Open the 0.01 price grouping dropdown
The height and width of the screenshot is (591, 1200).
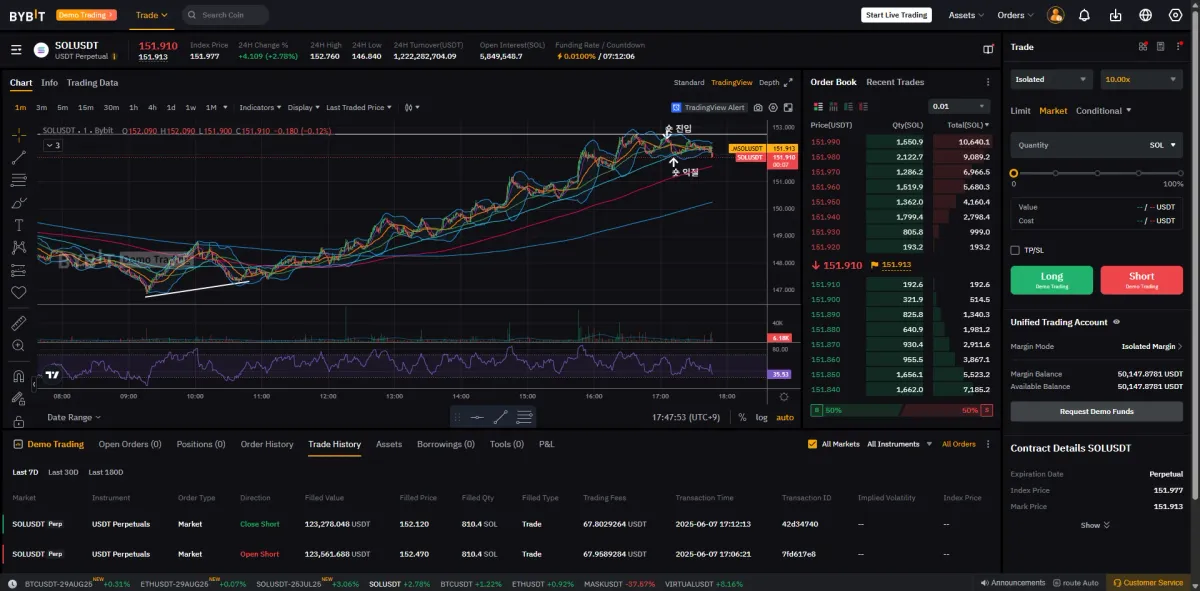click(959, 106)
